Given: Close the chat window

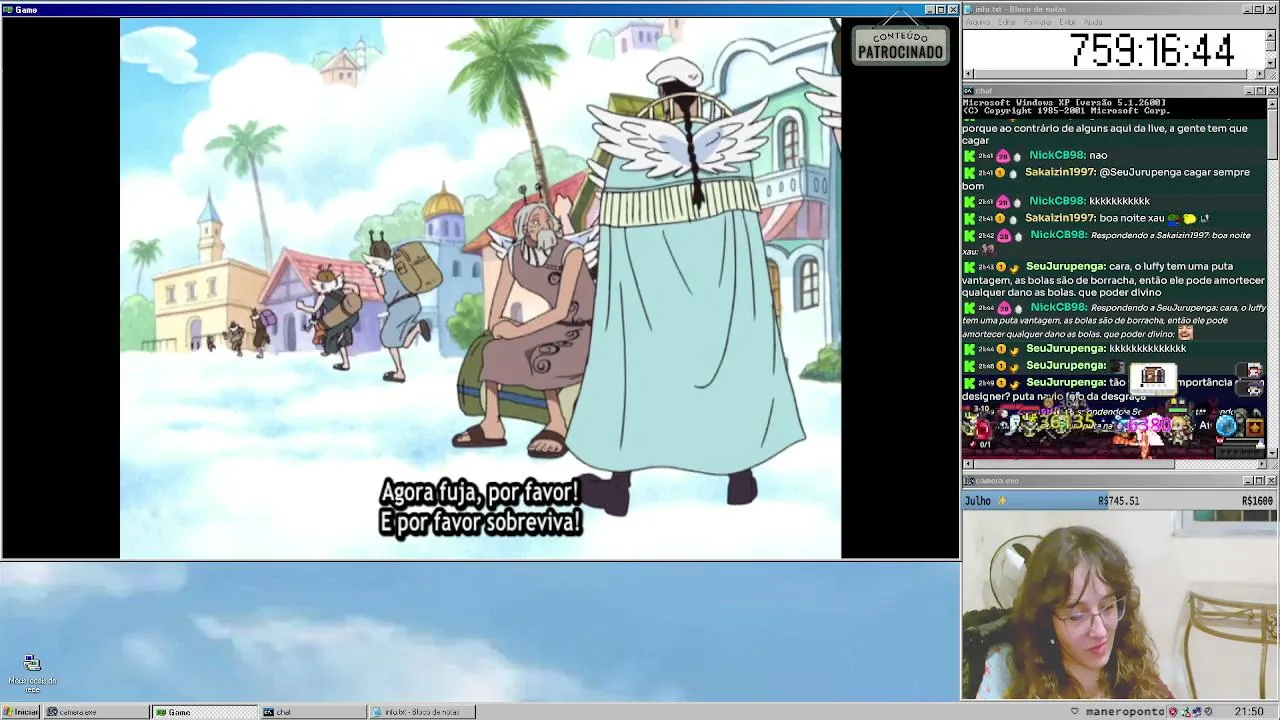Looking at the screenshot, I should coord(1272,91).
